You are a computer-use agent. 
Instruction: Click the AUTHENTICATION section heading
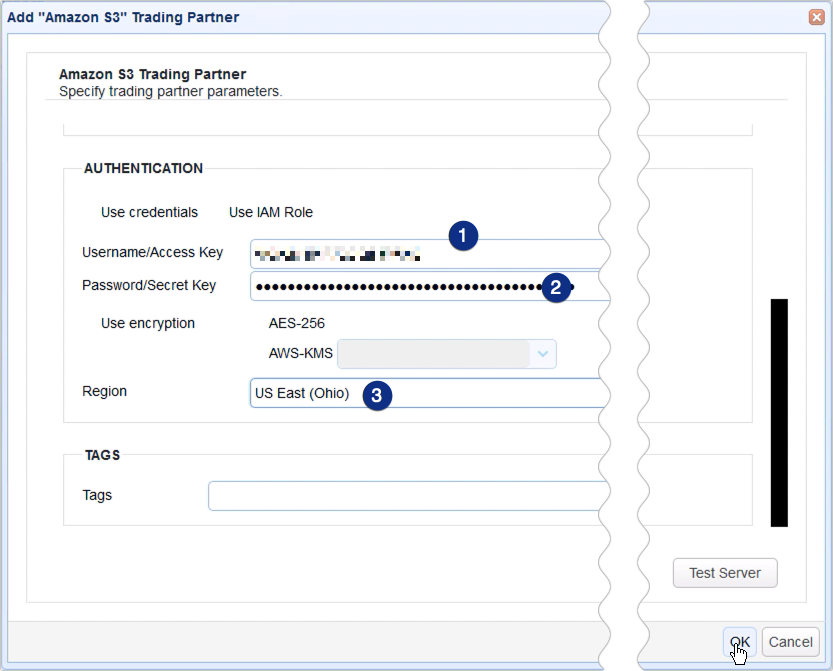142,168
